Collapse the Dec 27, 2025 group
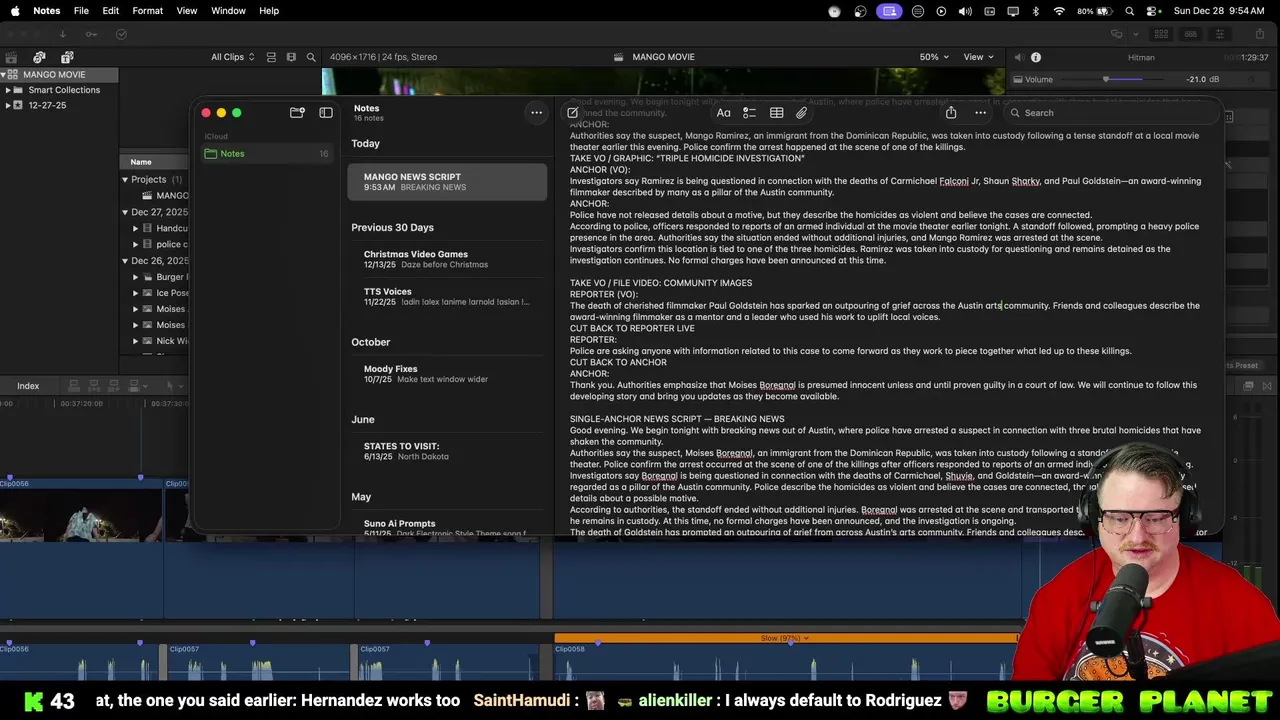 (125, 212)
